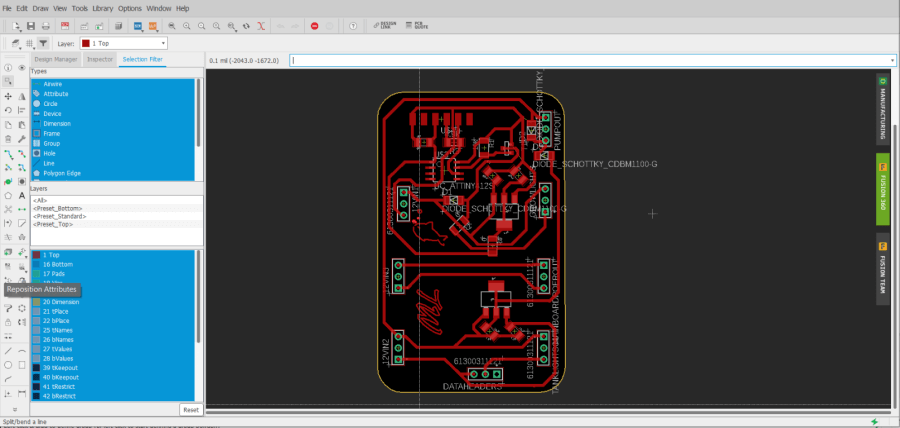Open the File menu

click(x=7, y=9)
